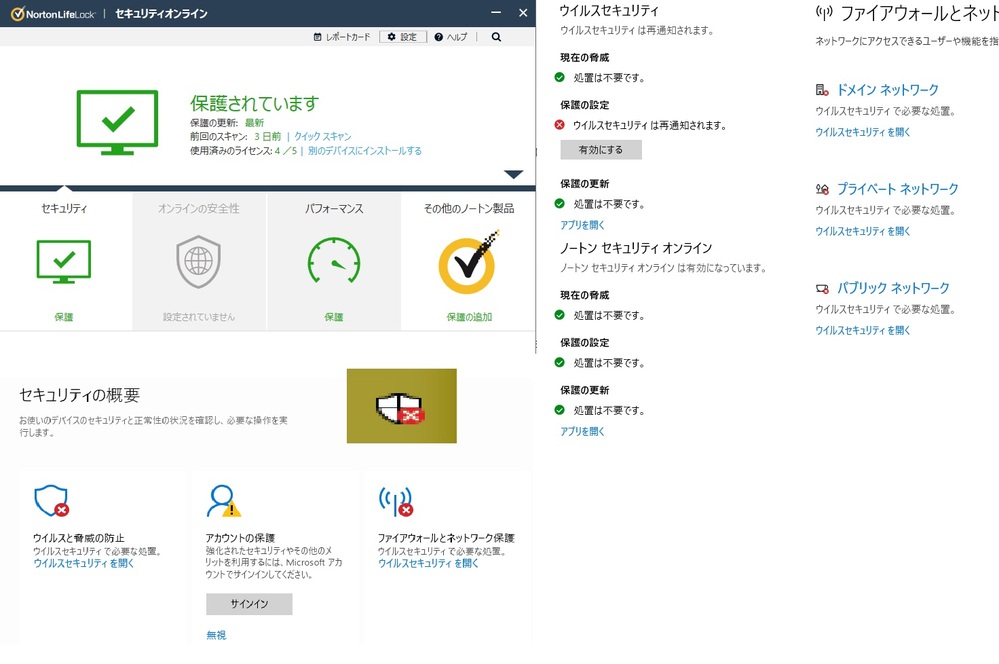
Task: Click the プライベート ネットワーク people icon
Action: coord(822,189)
